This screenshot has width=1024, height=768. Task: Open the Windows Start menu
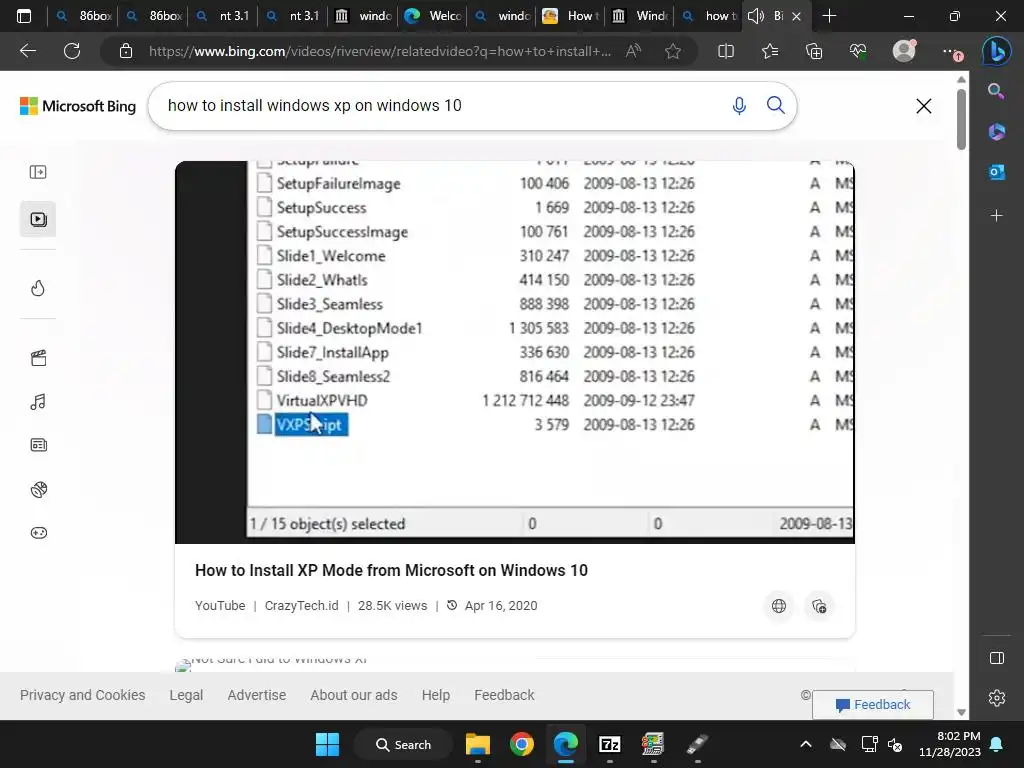(327, 744)
